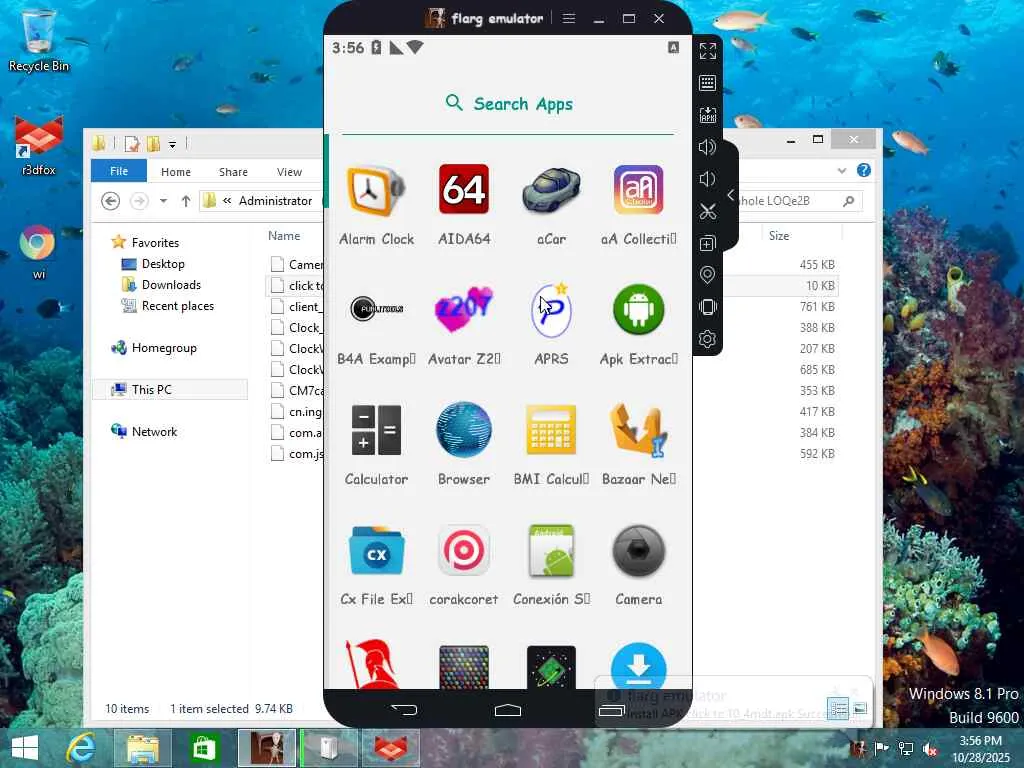Open the recent locations dropdown arrow
Image resolution: width=1024 pixels, height=768 pixels.
click(x=163, y=201)
